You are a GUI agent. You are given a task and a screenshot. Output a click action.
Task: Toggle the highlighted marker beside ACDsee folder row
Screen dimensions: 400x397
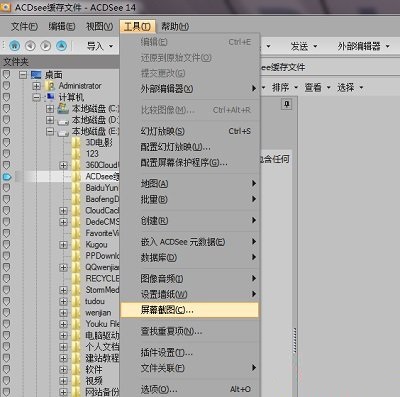[x=7, y=177]
